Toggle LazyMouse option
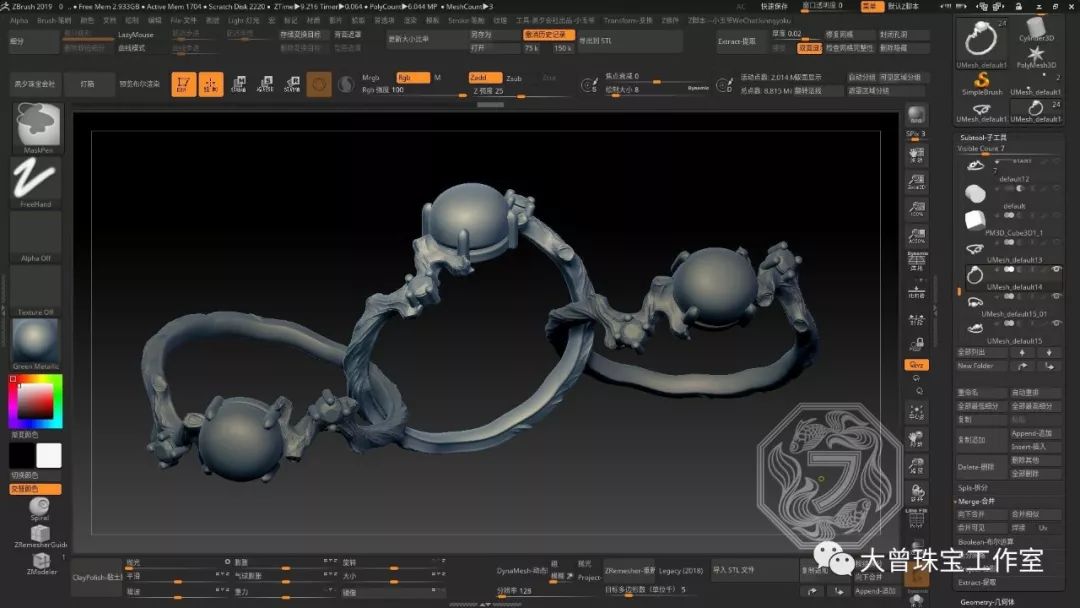The width and height of the screenshot is (1080, 608). tap(136, 34)
